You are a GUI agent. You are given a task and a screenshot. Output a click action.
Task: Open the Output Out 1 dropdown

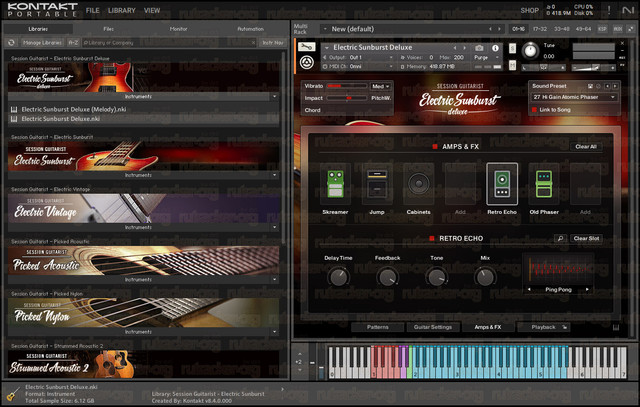click(358, 58)
